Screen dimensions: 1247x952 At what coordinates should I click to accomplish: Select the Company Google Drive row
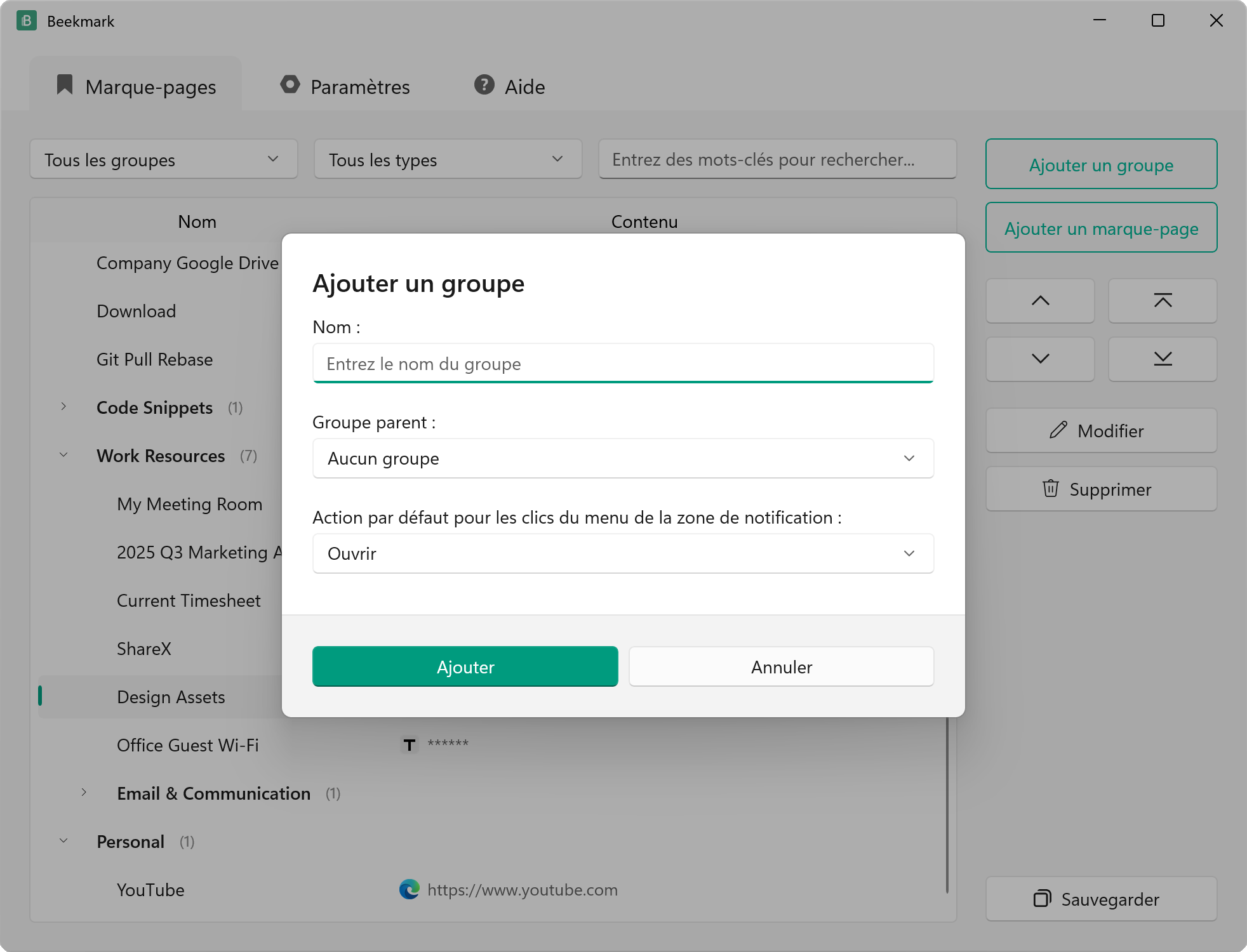(x=187, y=263)
